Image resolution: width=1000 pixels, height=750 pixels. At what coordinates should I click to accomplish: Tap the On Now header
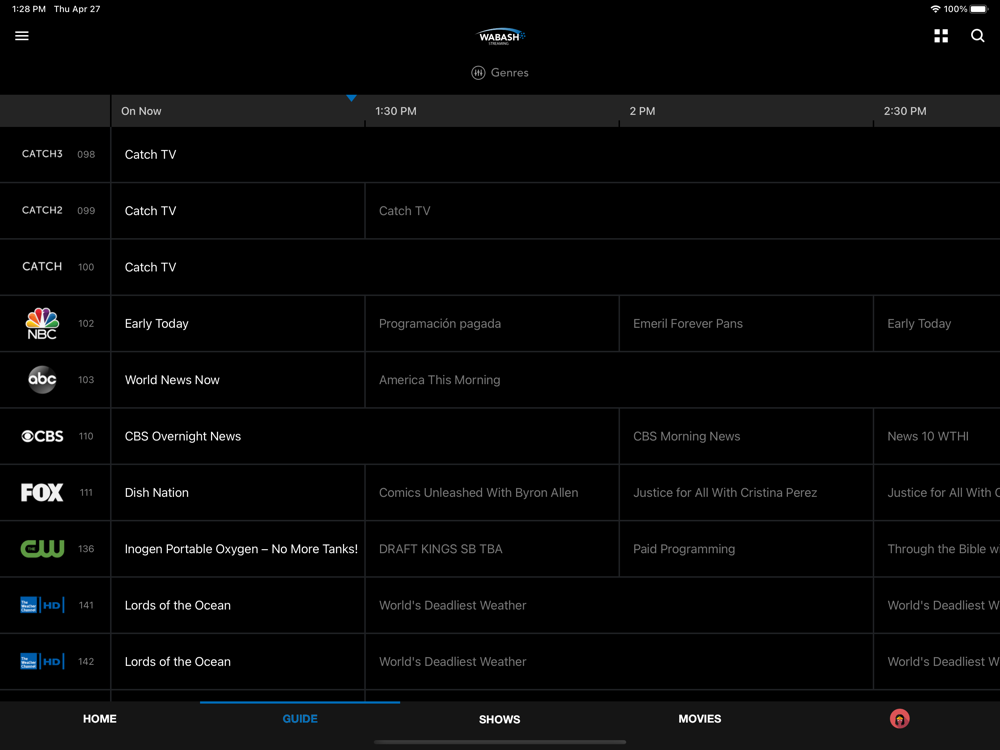pos(141,111)
